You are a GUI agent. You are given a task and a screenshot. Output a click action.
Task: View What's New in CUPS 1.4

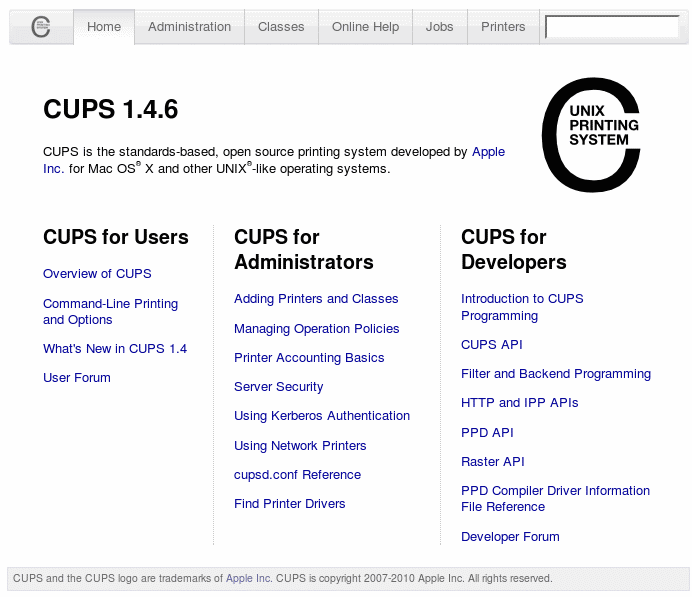[x=115, y=349]
